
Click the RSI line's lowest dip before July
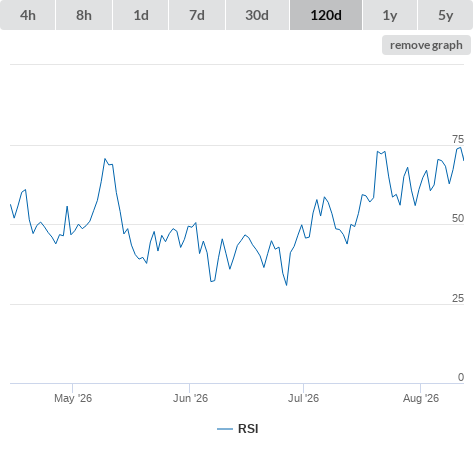(286, 285)
